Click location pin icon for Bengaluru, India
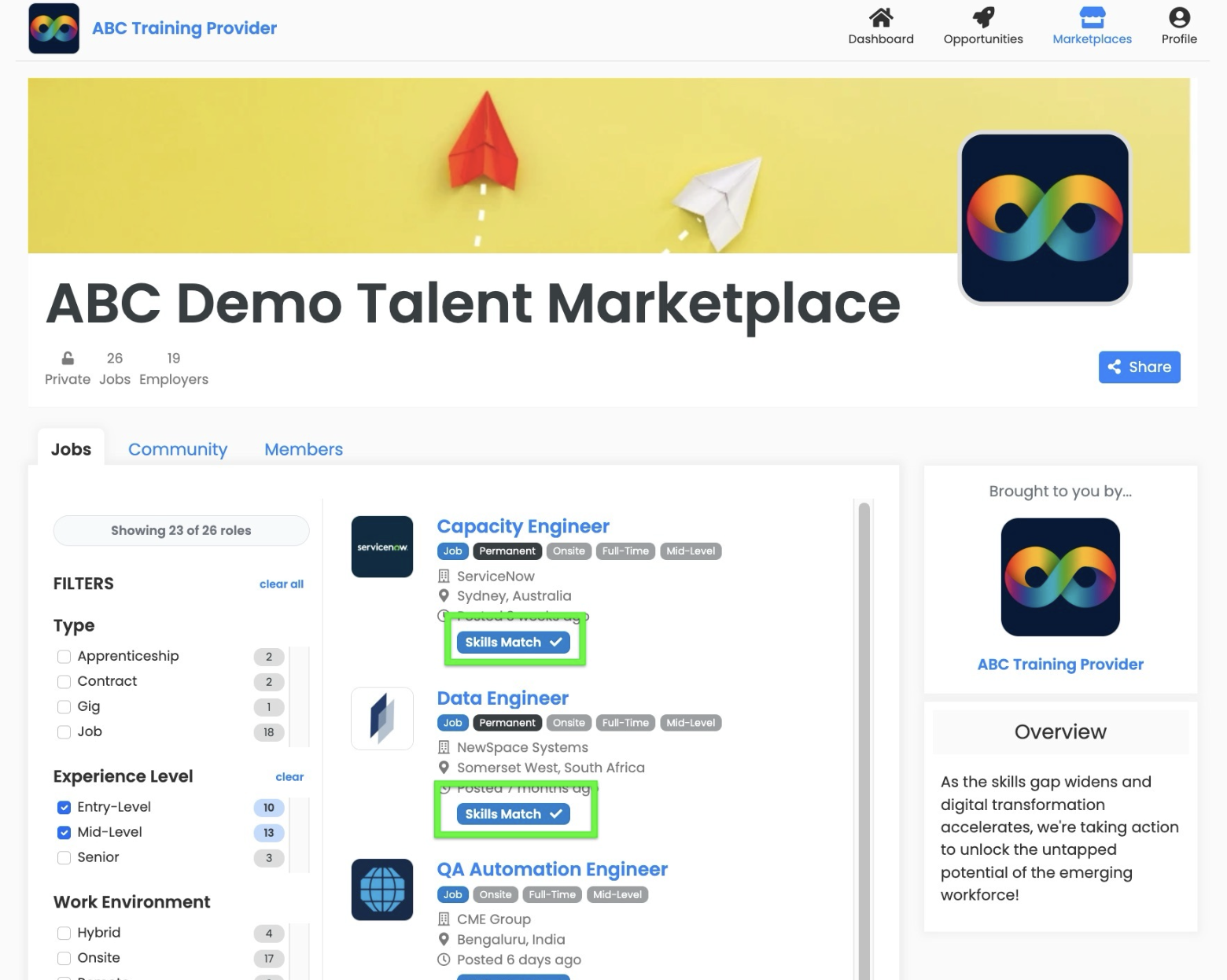 tap(444, 939)
